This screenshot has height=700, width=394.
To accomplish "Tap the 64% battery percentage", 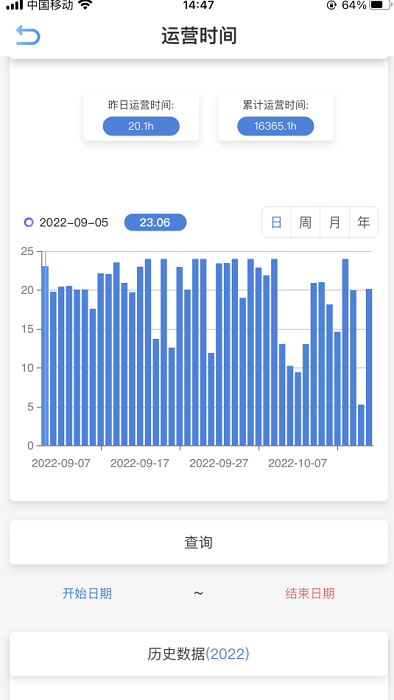I will coord(354,5).
